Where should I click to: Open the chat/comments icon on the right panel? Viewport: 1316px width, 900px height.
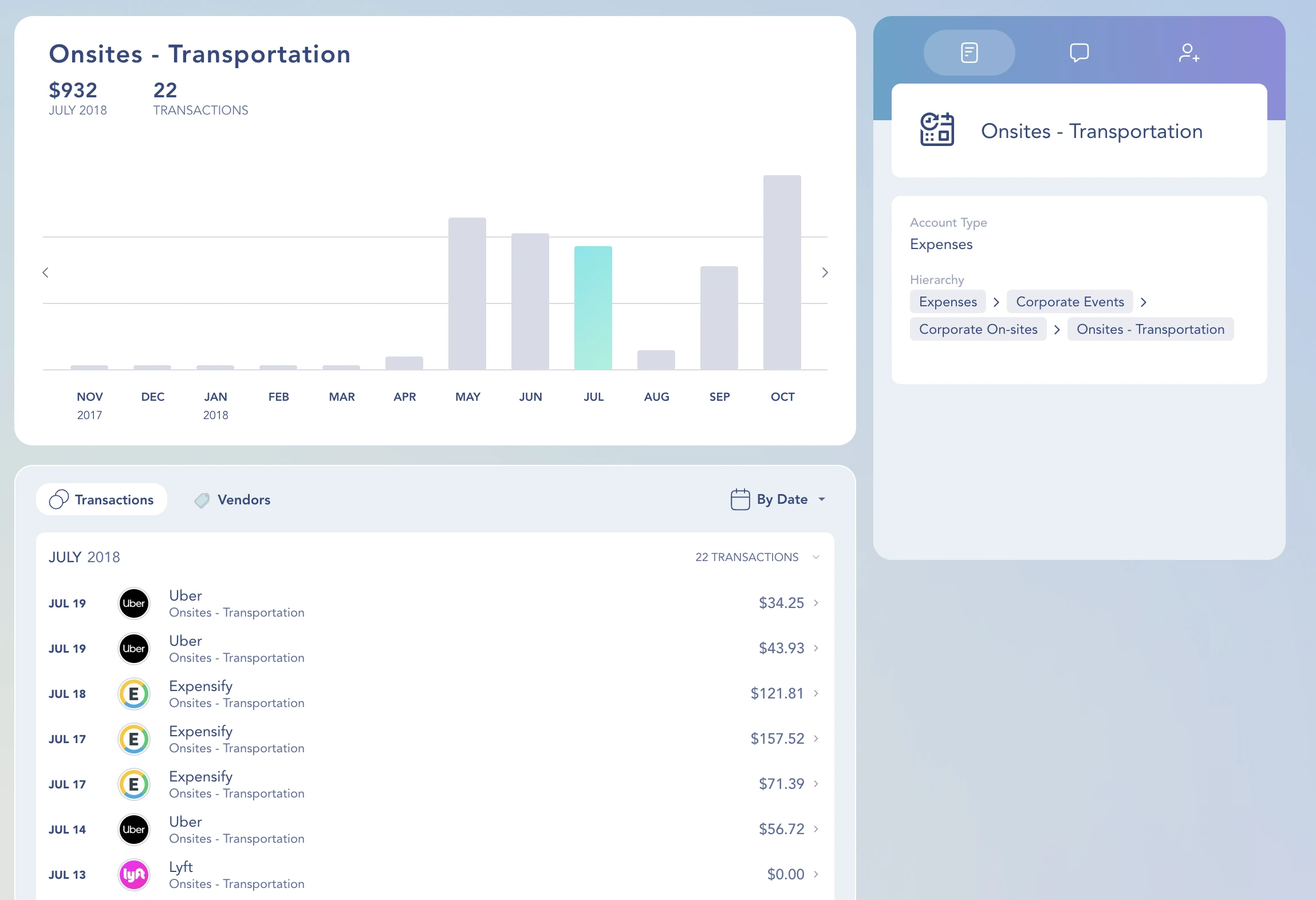[x=1079, y=52]
